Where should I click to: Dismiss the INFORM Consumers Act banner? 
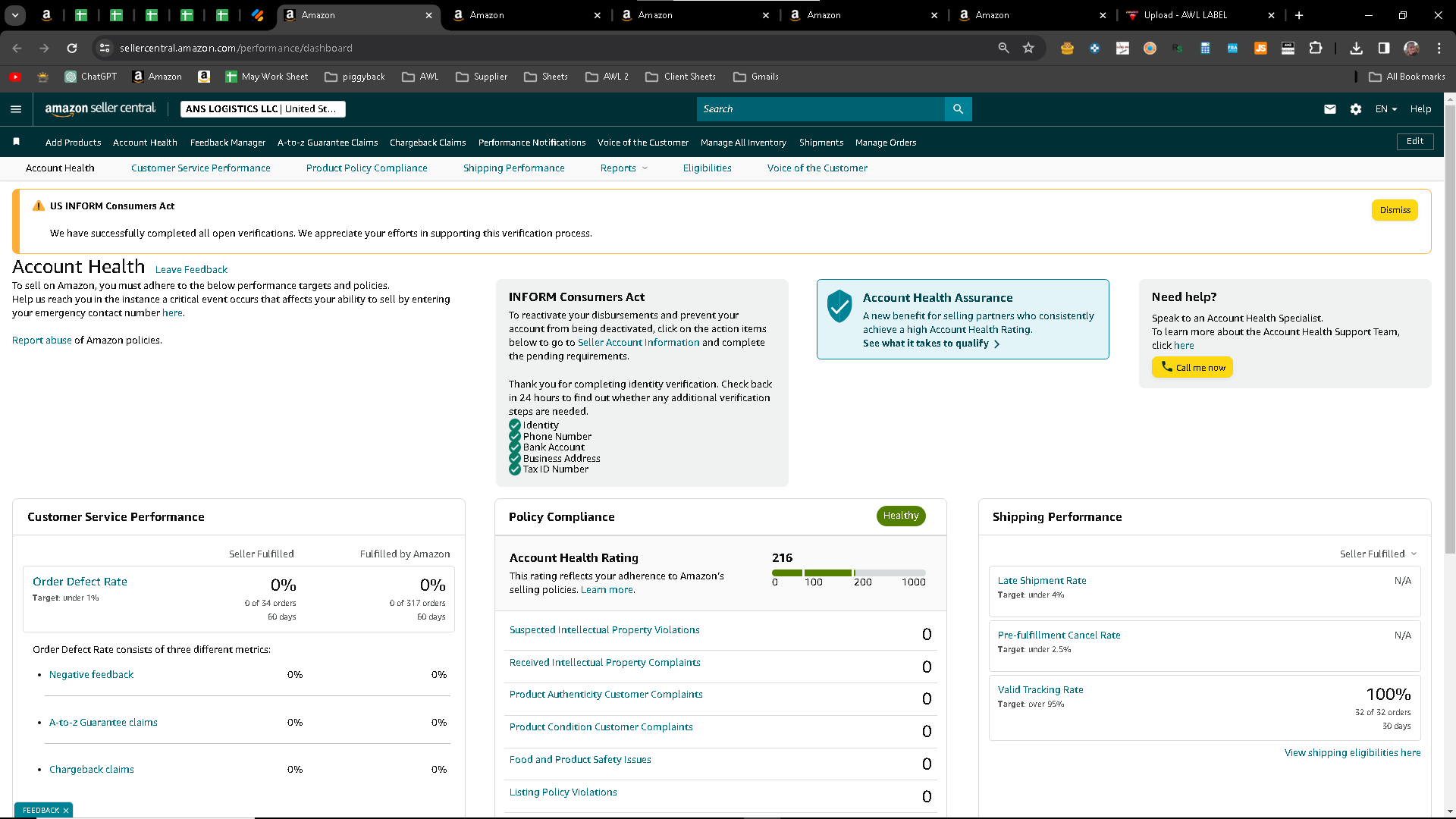[1395, 210]
